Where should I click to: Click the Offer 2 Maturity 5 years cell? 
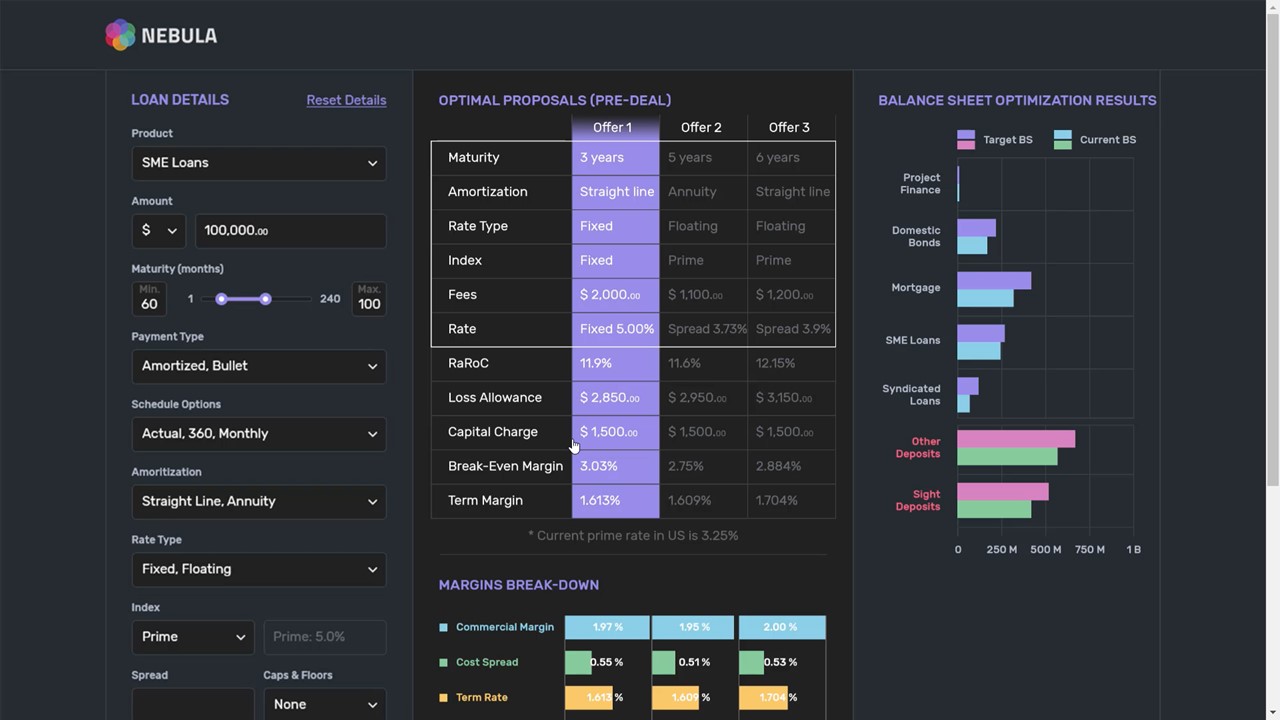[x=703, y=158]
